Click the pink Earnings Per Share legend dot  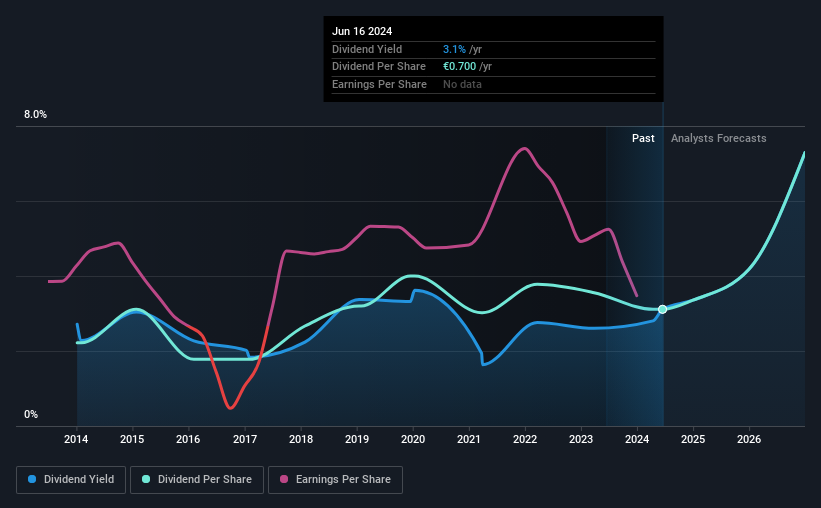tap(284, 479)
